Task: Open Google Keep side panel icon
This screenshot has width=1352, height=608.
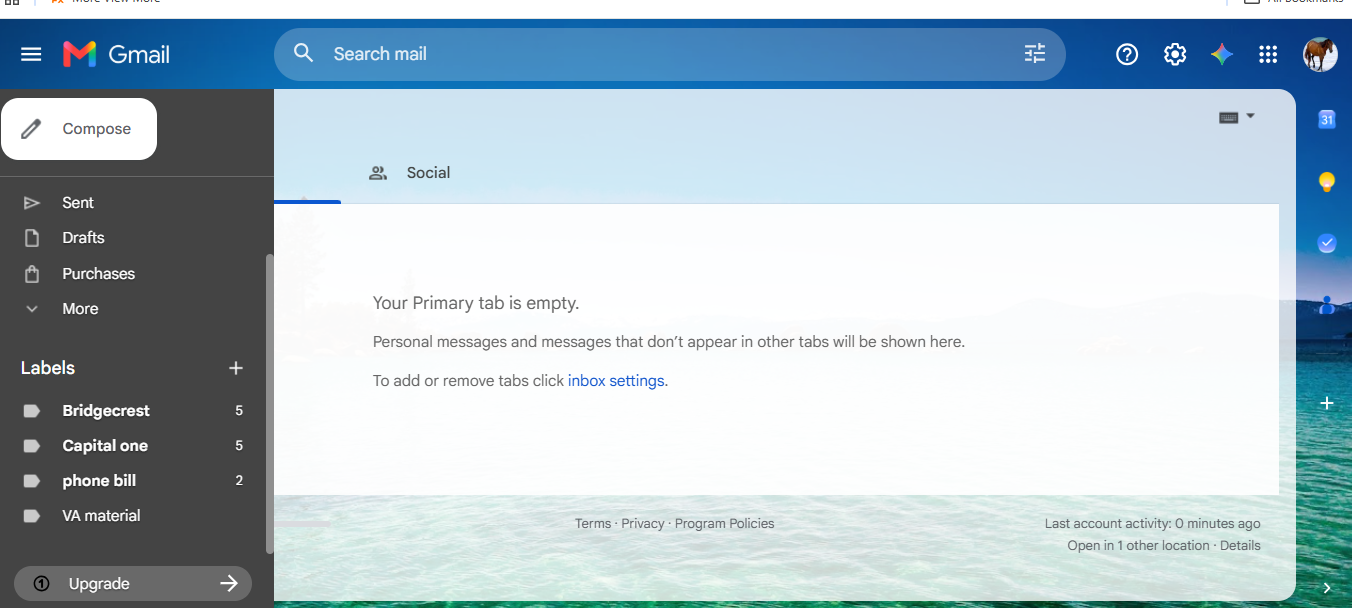Action: pyautogui.click(x=1327, y=182)
